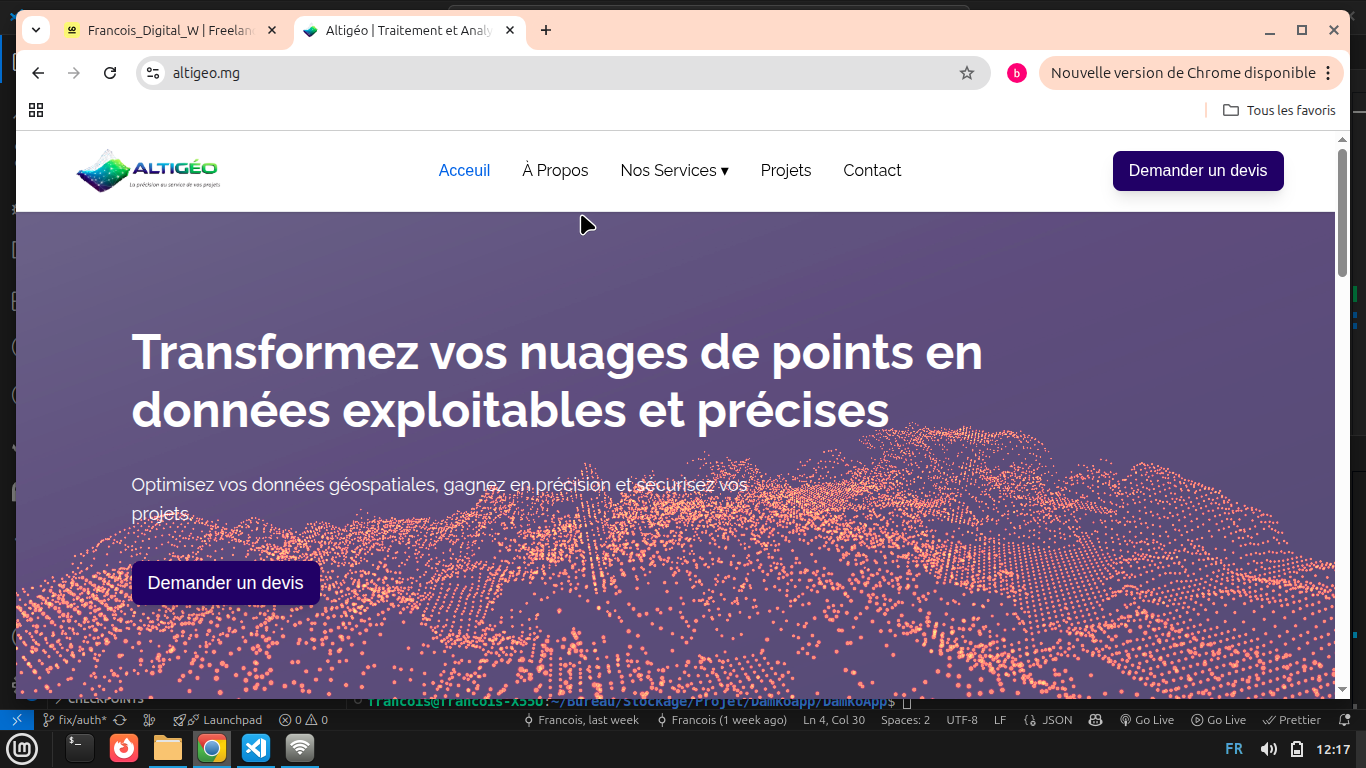Viewport: 1366px width, 768px height.
Task: Click 'Francois (1 week ago)' in status bar
Action: (721, 720)
